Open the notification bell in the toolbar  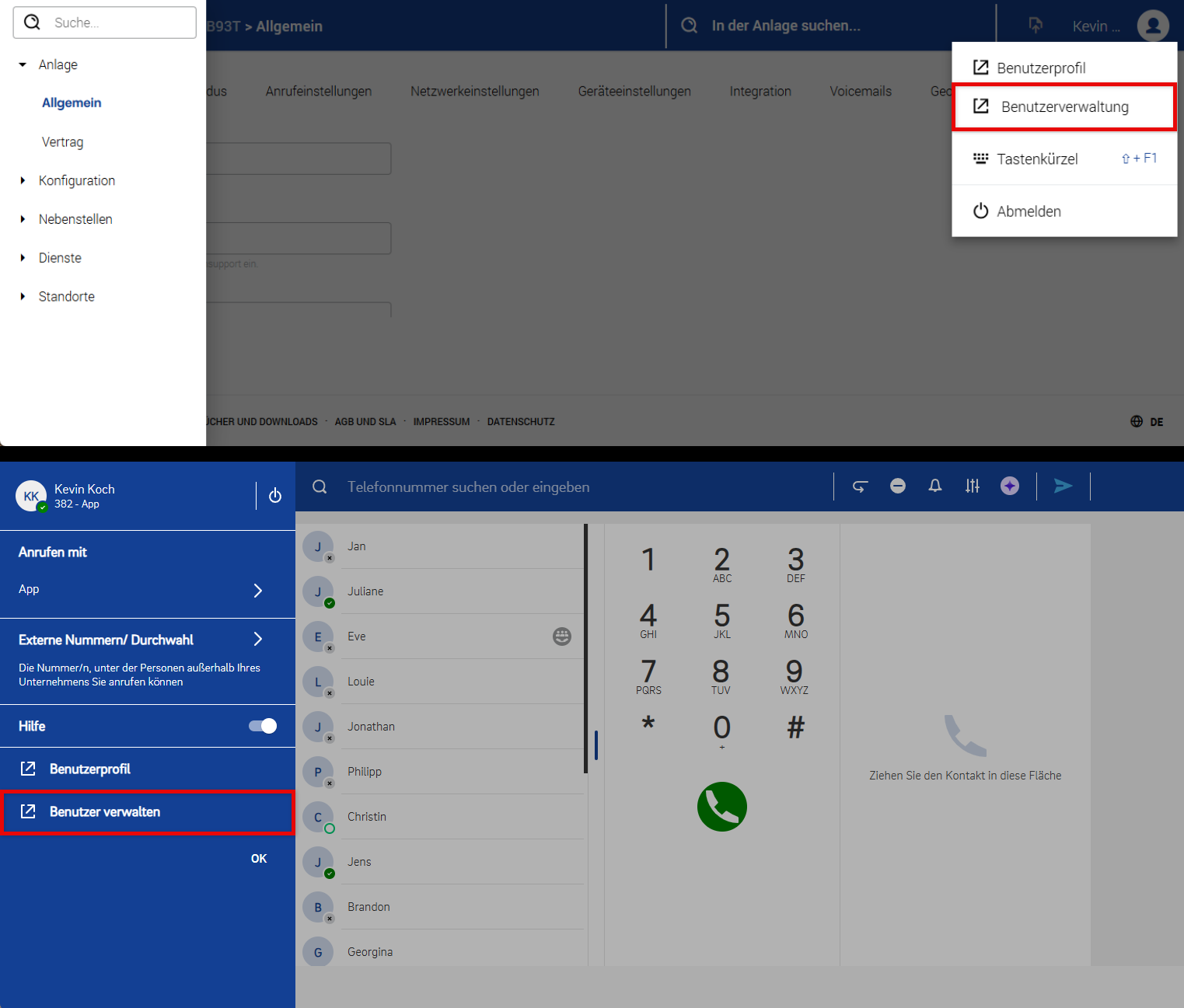(935, 487)
